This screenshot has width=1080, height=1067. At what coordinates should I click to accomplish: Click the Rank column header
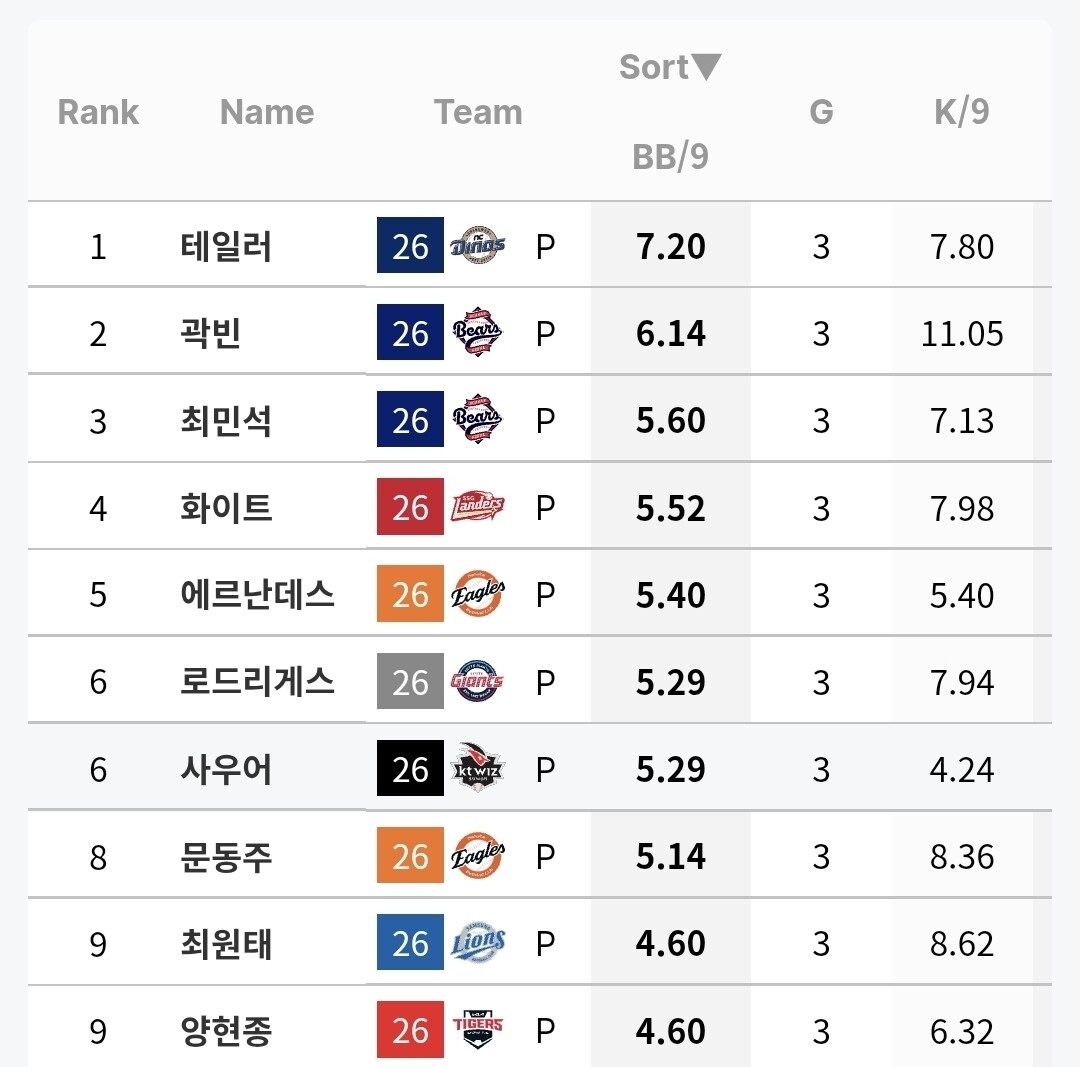click(x=98, y=112)
